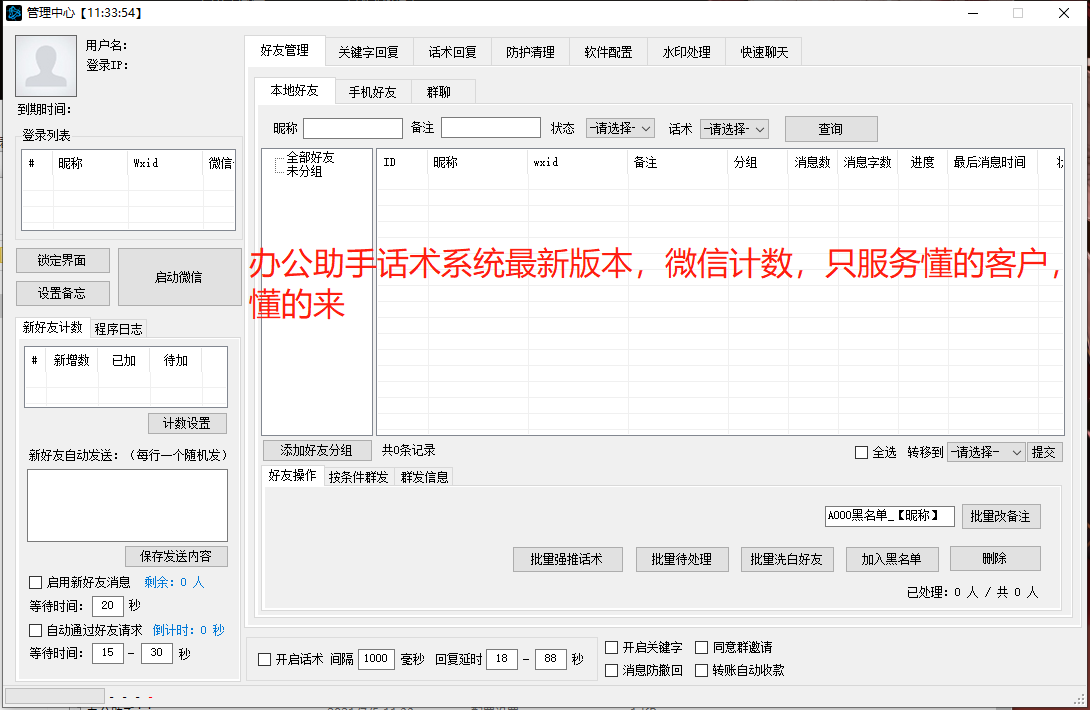Open the 话术 dropdown

(x=734, y=129)
